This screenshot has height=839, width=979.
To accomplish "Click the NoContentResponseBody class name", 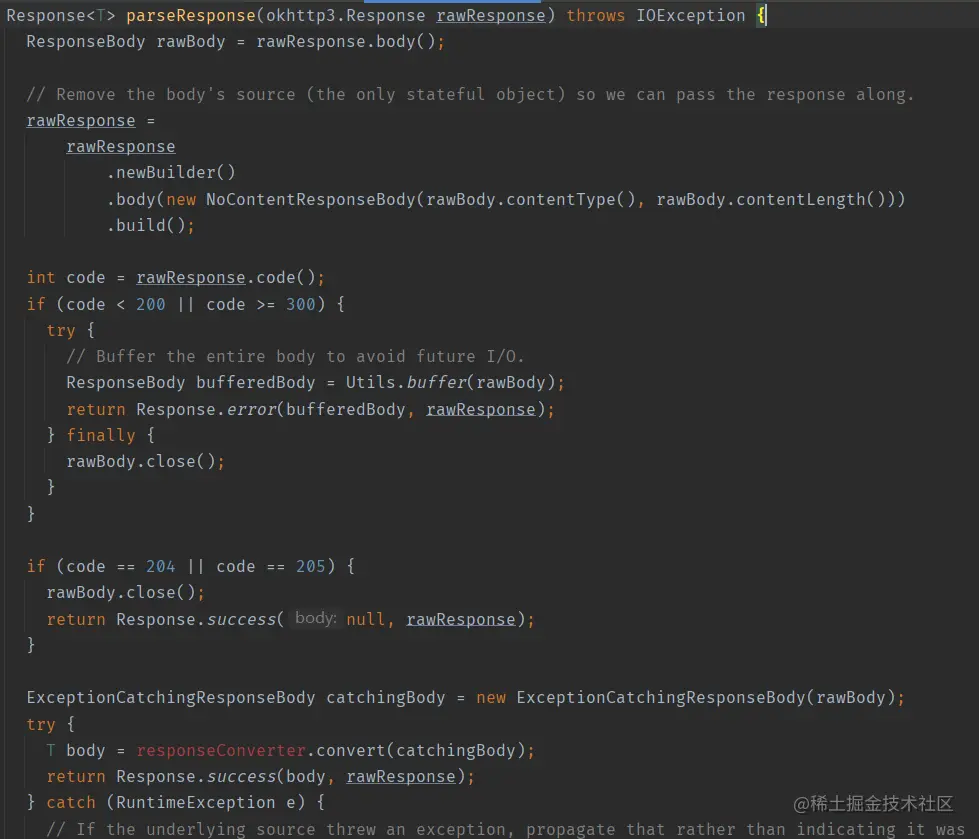I will tap(310, 199).
